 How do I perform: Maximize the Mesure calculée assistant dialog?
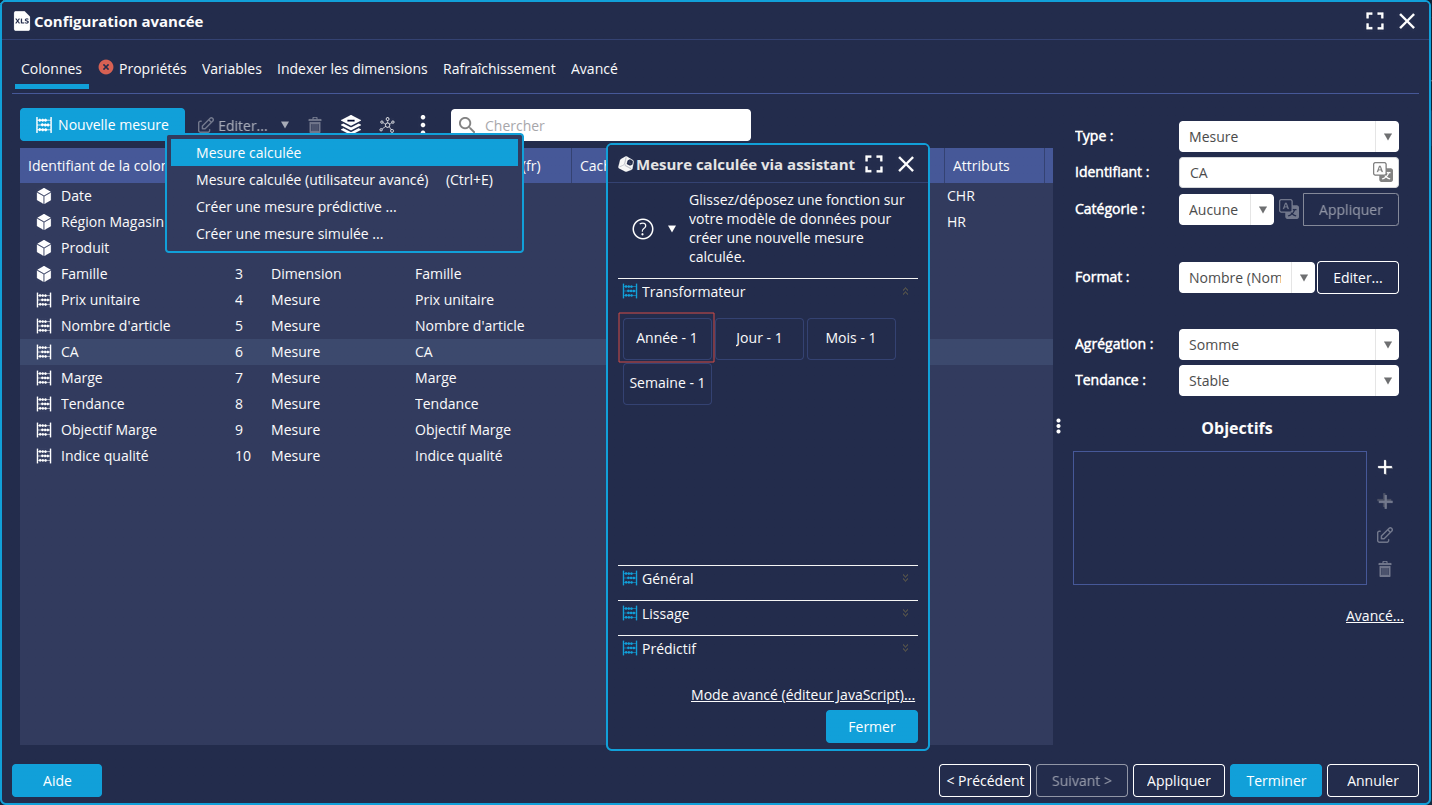[873, 165]
